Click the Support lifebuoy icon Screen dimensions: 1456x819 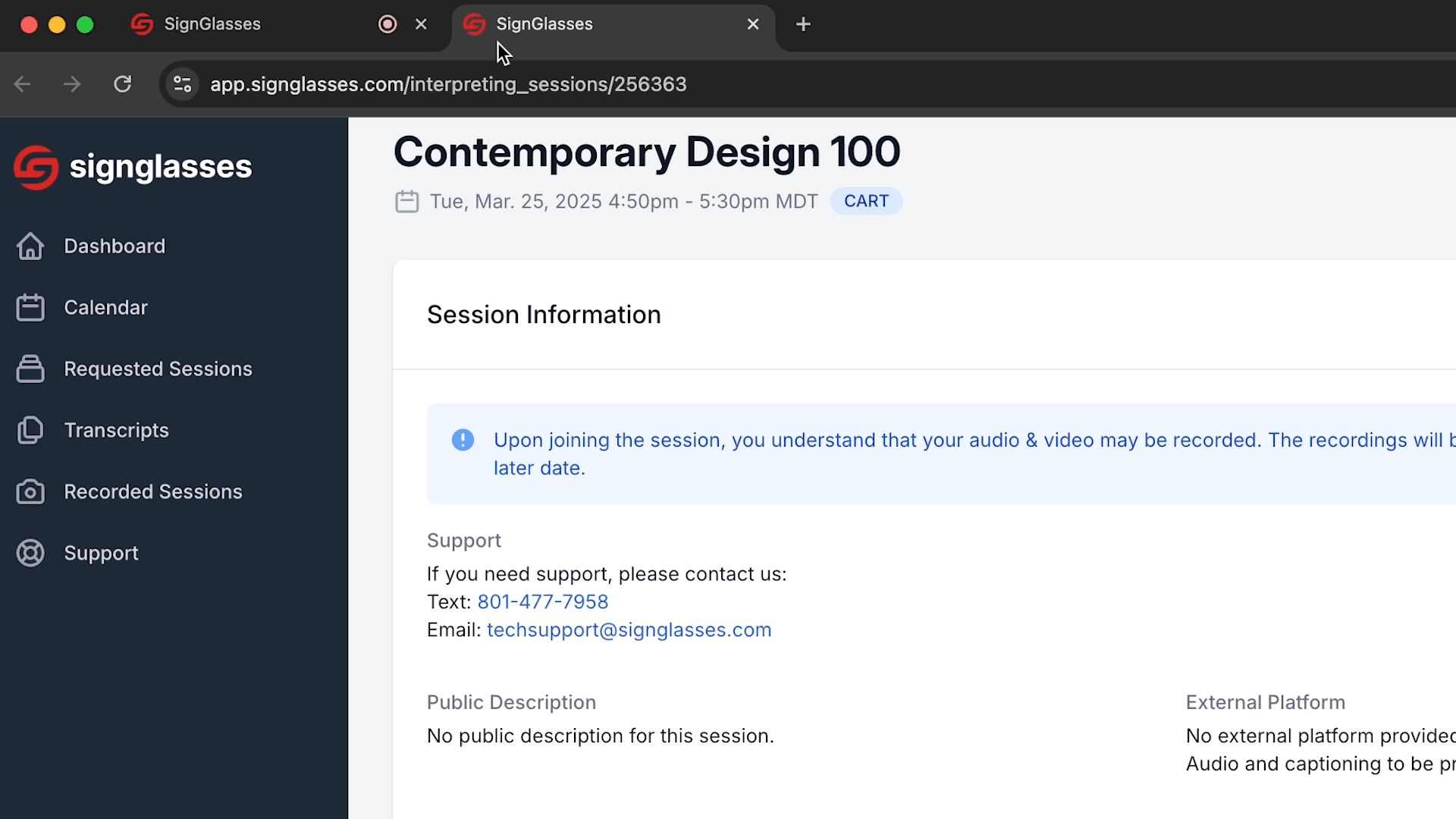click(x=30, y=553)
